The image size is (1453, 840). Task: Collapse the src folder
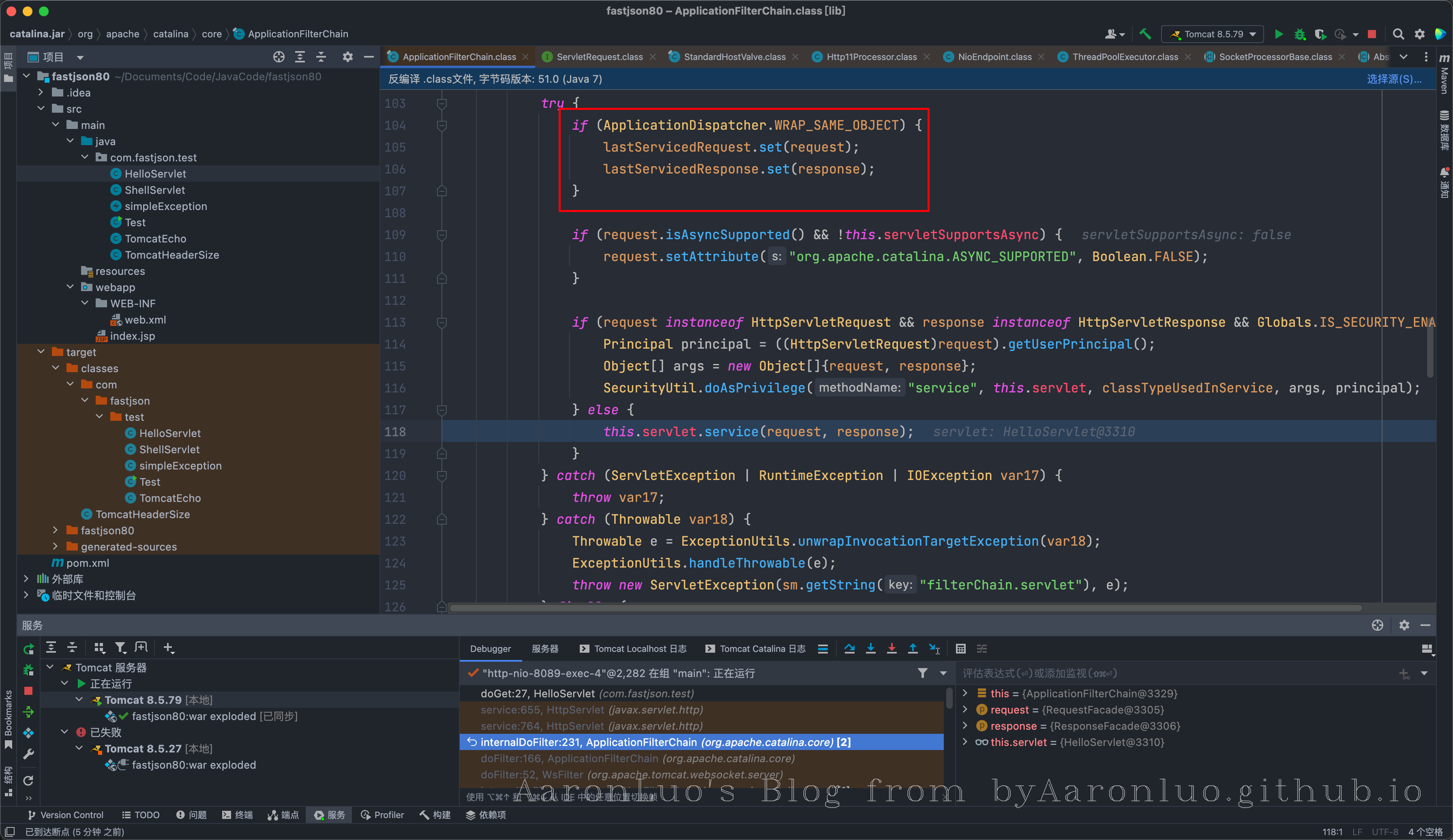(x=41, y=108)
